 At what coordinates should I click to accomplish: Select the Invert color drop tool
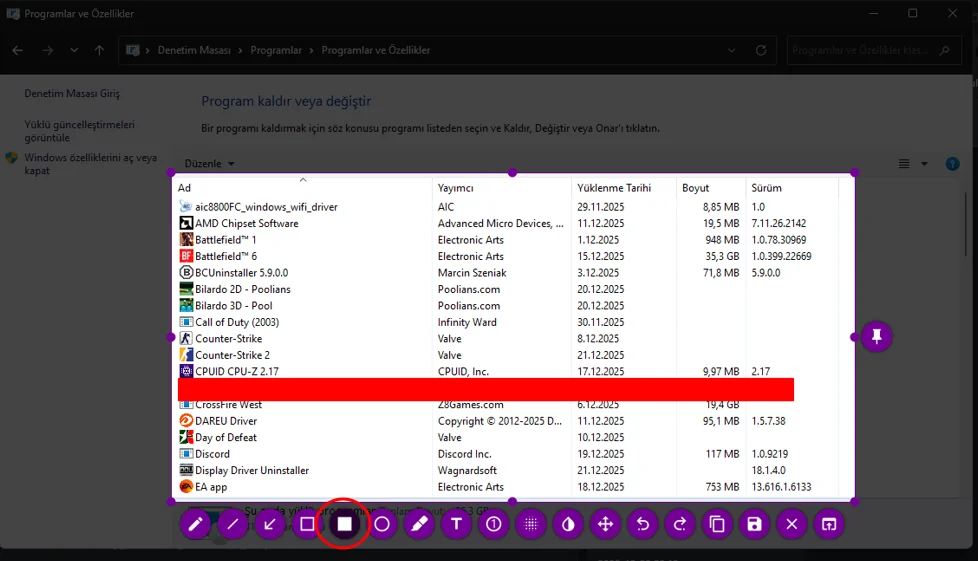(x=568, y=524)
